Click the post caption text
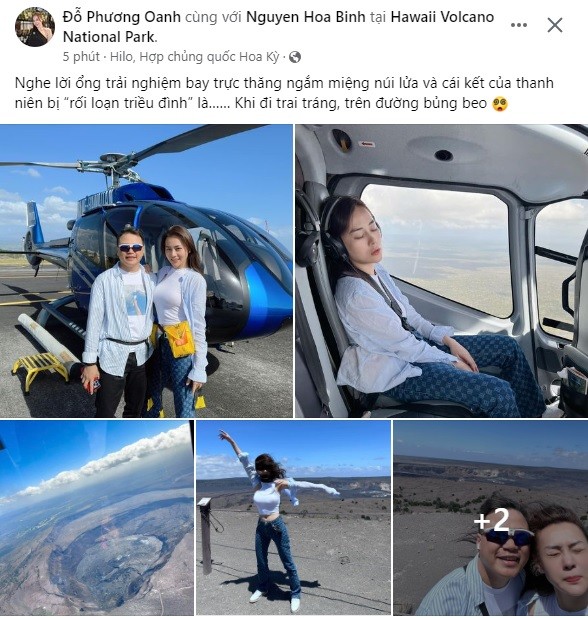The image size is (588, 618). (x=284, y=93)
